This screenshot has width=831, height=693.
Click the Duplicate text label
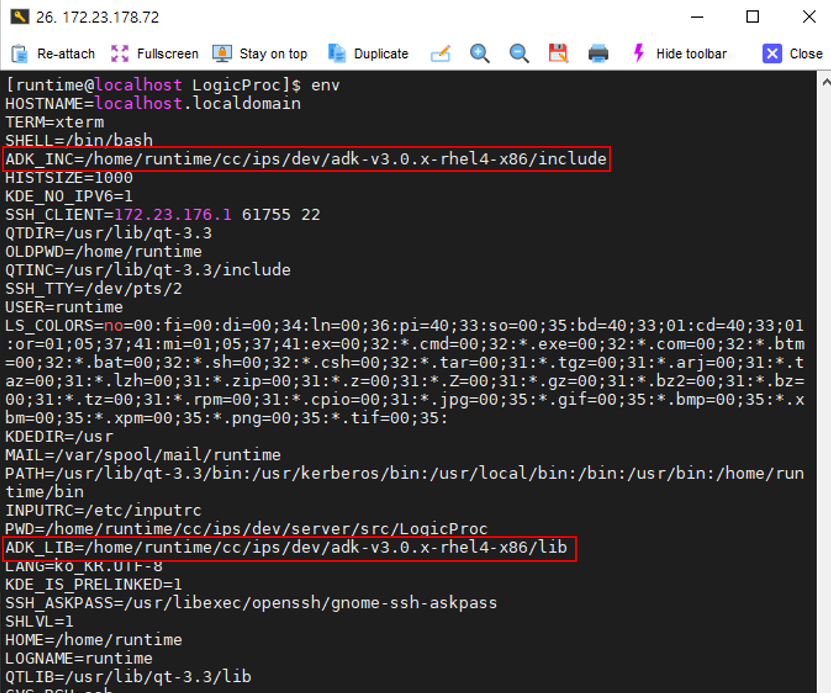381,54
